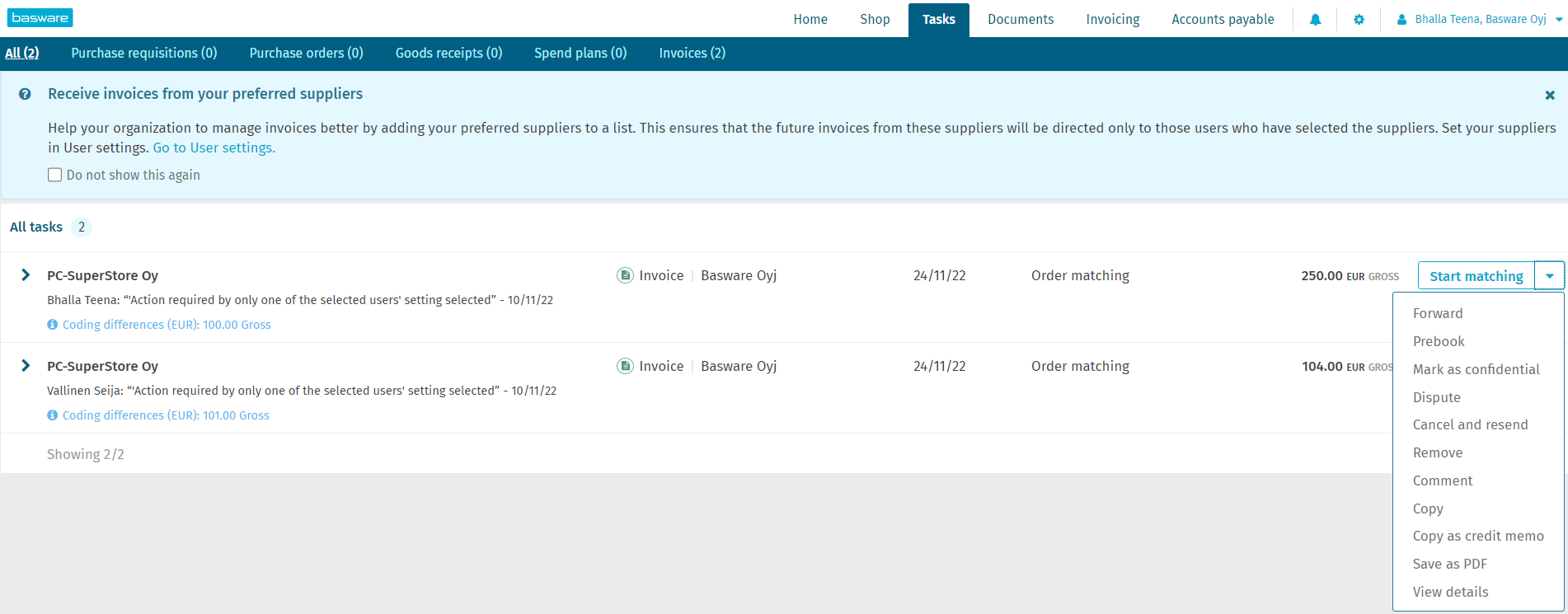Open the settings gear icon

pyautogui.click(x=1359, y=20)
